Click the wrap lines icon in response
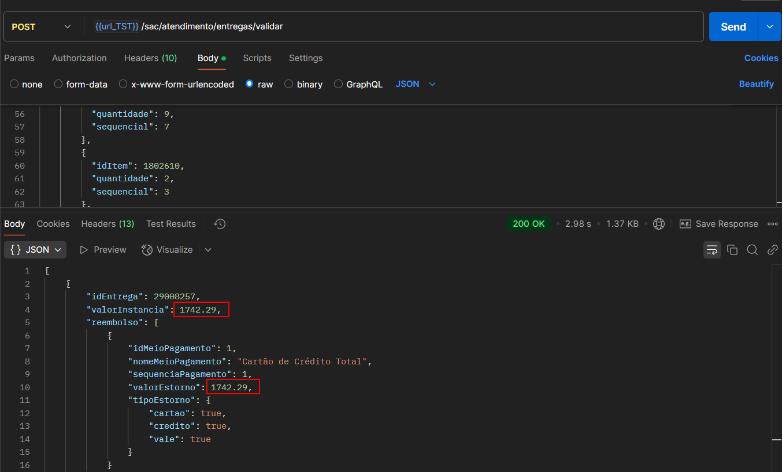Screen dimensions: 783x472 712,249
